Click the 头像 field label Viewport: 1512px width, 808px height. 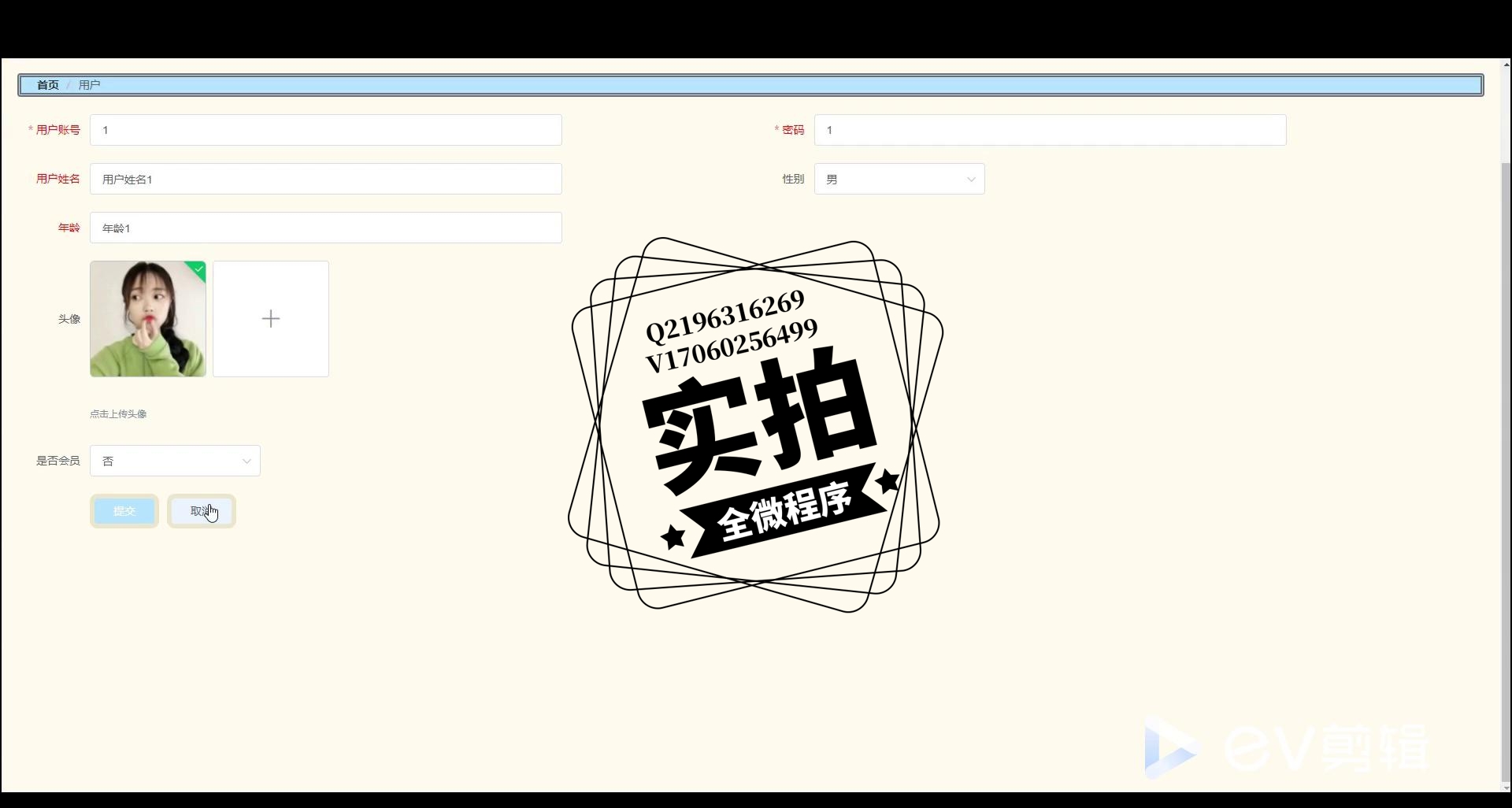(x=69, y=319)
